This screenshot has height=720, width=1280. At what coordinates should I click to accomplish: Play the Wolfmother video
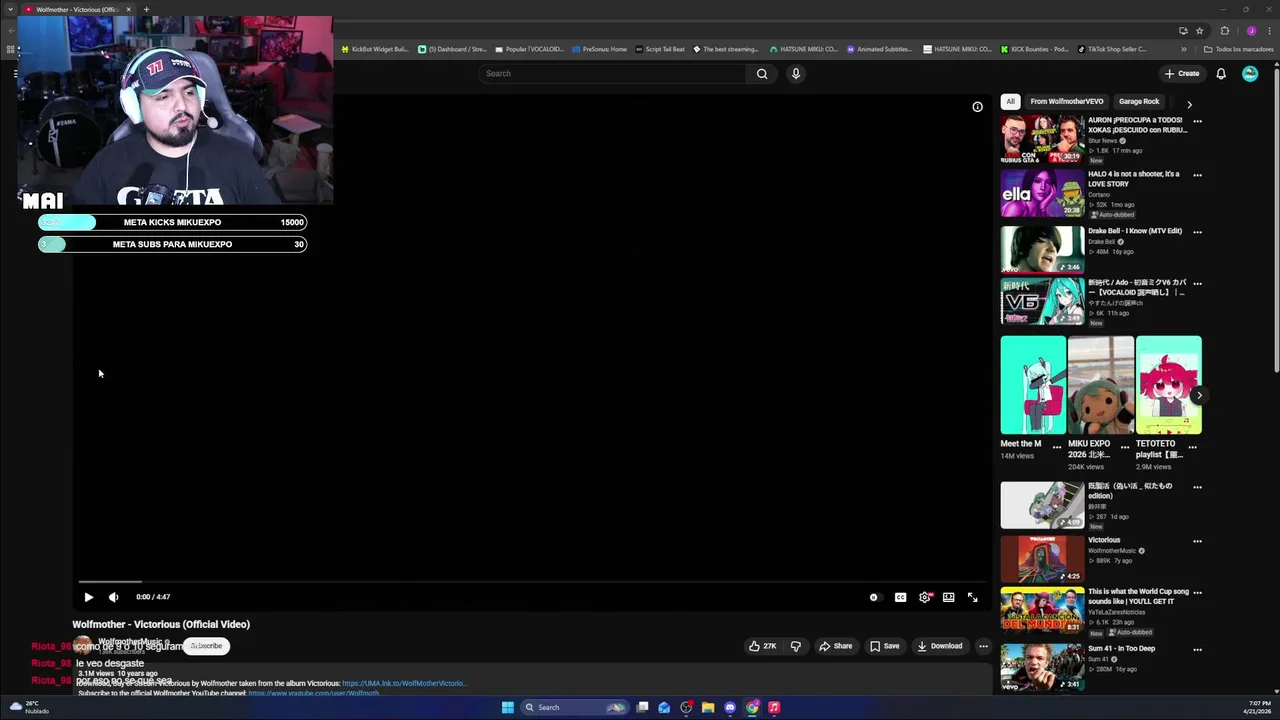(88, 597)
